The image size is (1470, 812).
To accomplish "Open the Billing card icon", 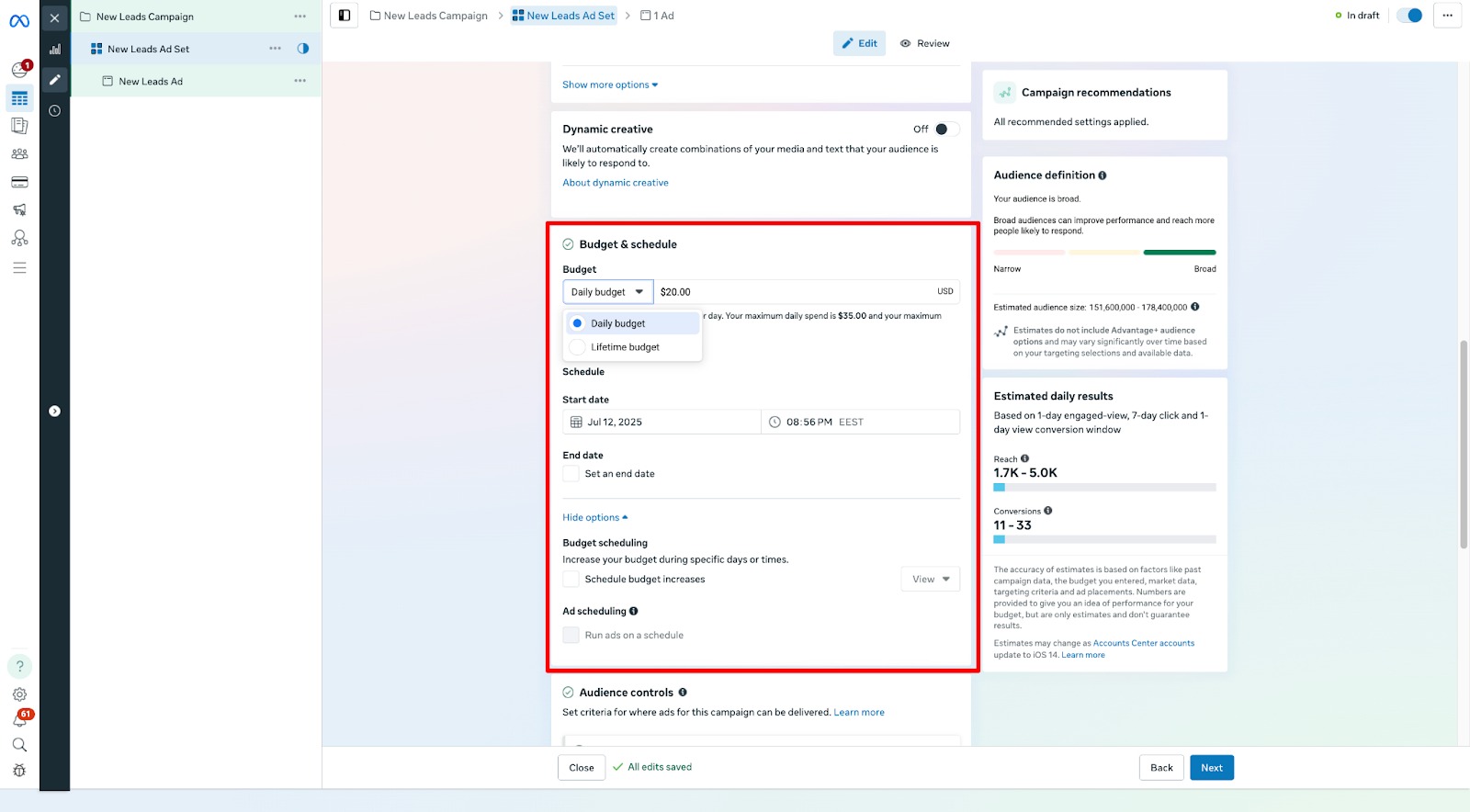I will 19,182.
